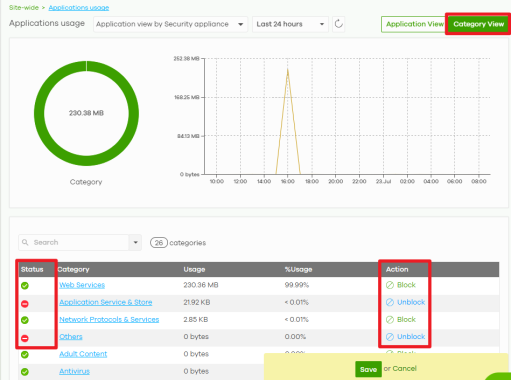Unblock Application Service & Store category
The height and width of the screenshot is (380, 511).
[405, 302]
